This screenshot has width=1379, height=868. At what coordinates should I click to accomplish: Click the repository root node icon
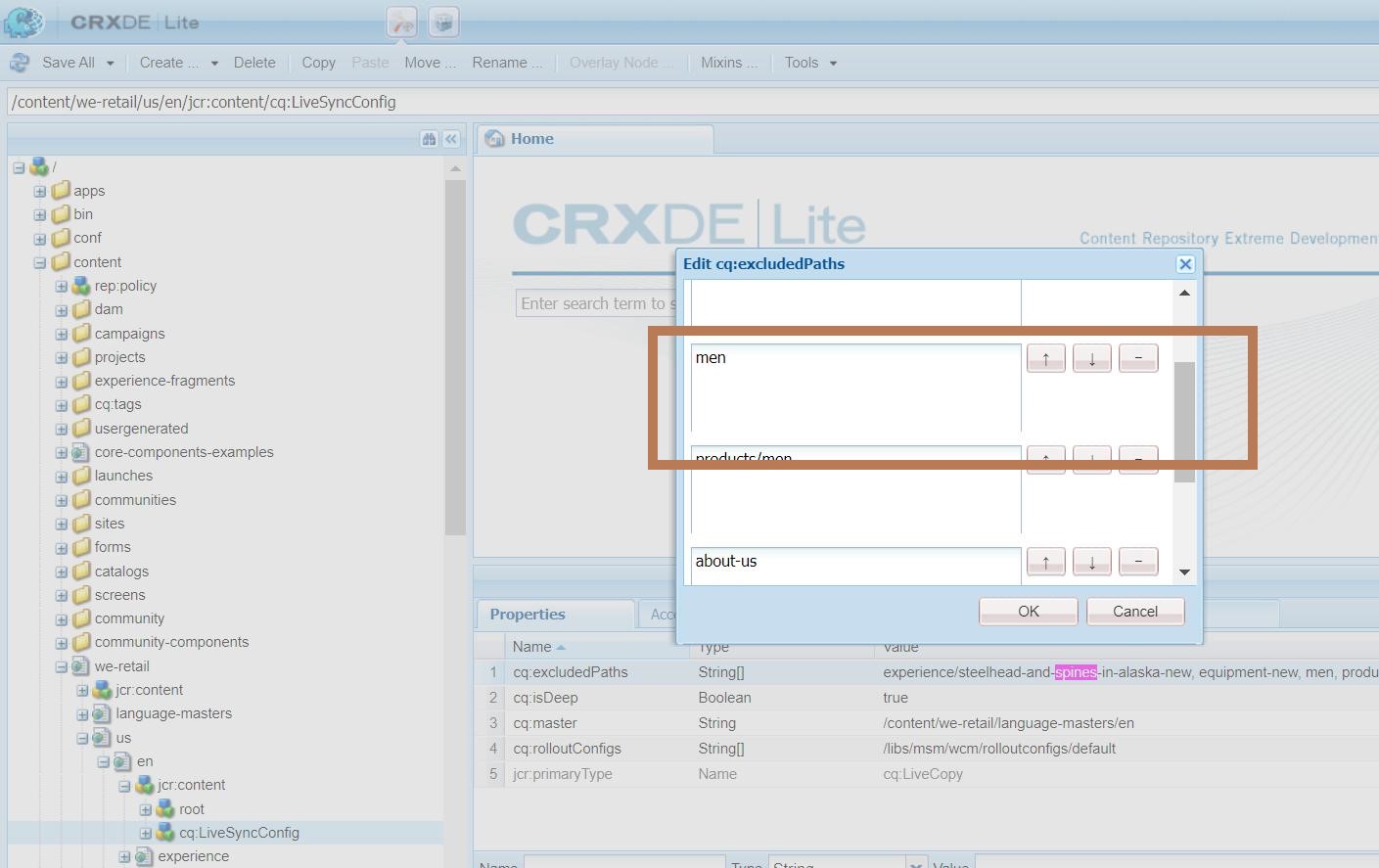pos(39,167)
